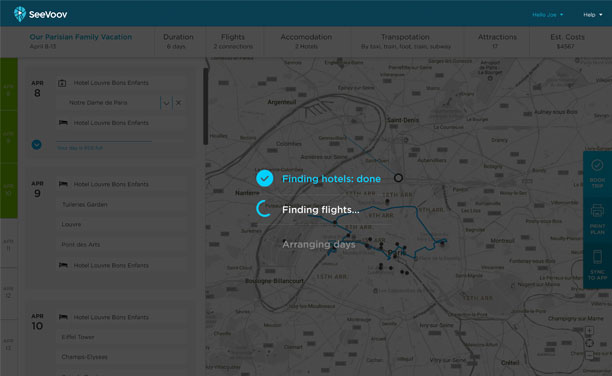612x376 pixels.
Task: Remove Notre Dame de Paris with X
Action: click(x=178, y=103)
